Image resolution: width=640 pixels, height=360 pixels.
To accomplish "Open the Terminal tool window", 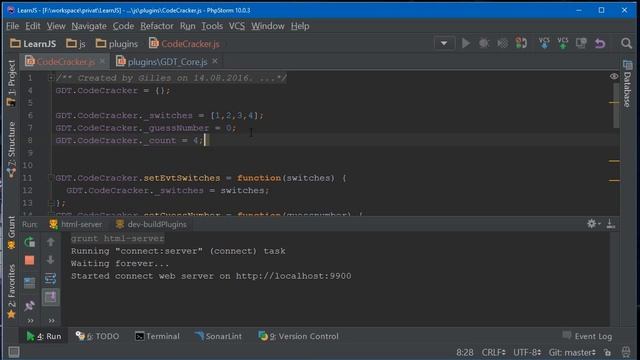I will (x=157, y=336).
